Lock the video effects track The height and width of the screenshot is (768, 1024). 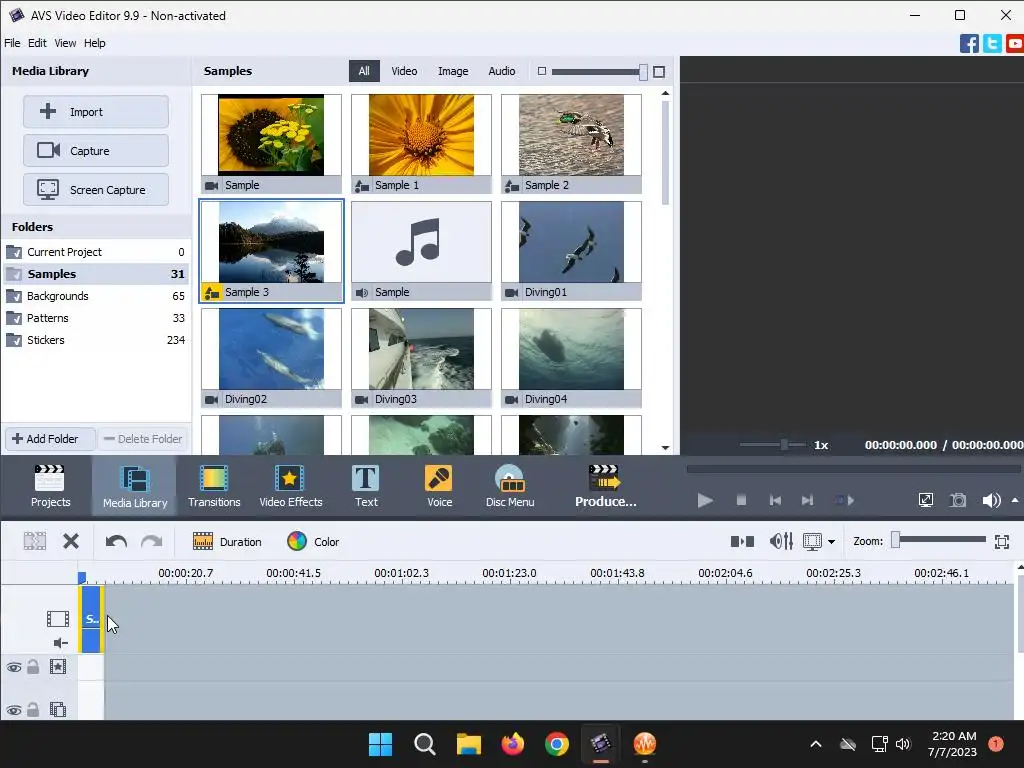[x=33, y=667]
